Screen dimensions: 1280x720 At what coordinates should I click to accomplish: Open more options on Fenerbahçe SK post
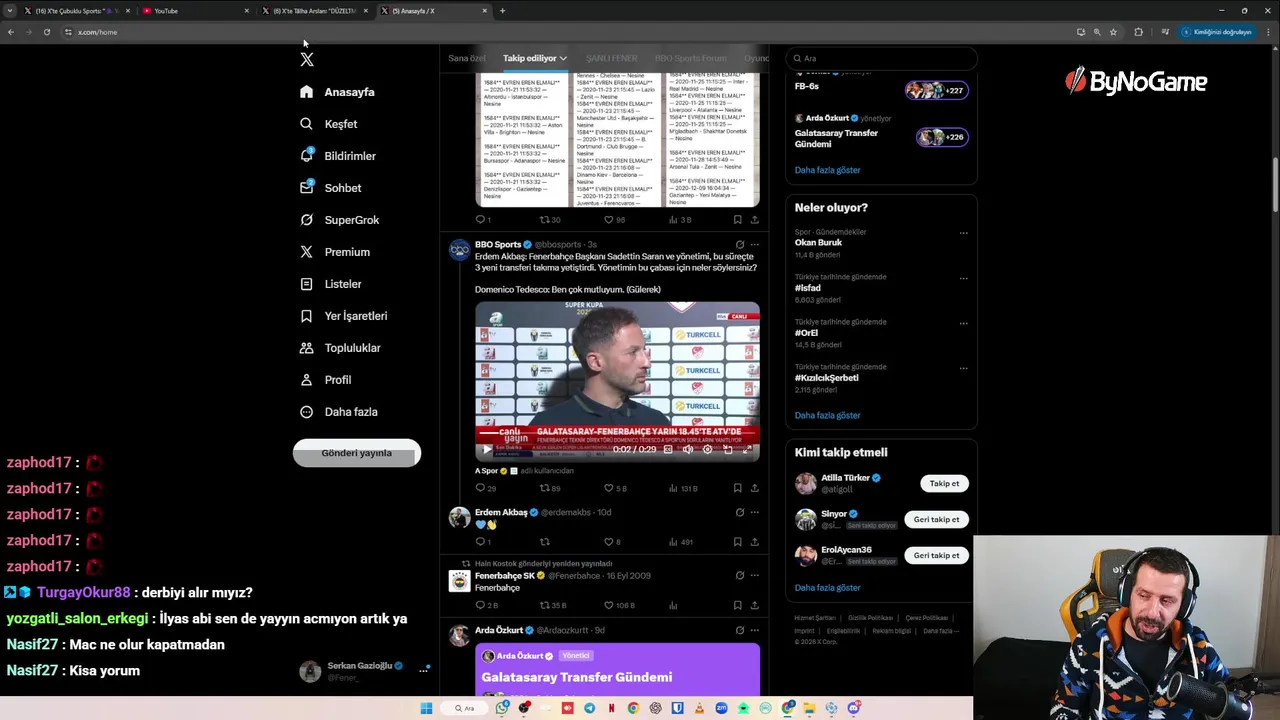(754, 575)
